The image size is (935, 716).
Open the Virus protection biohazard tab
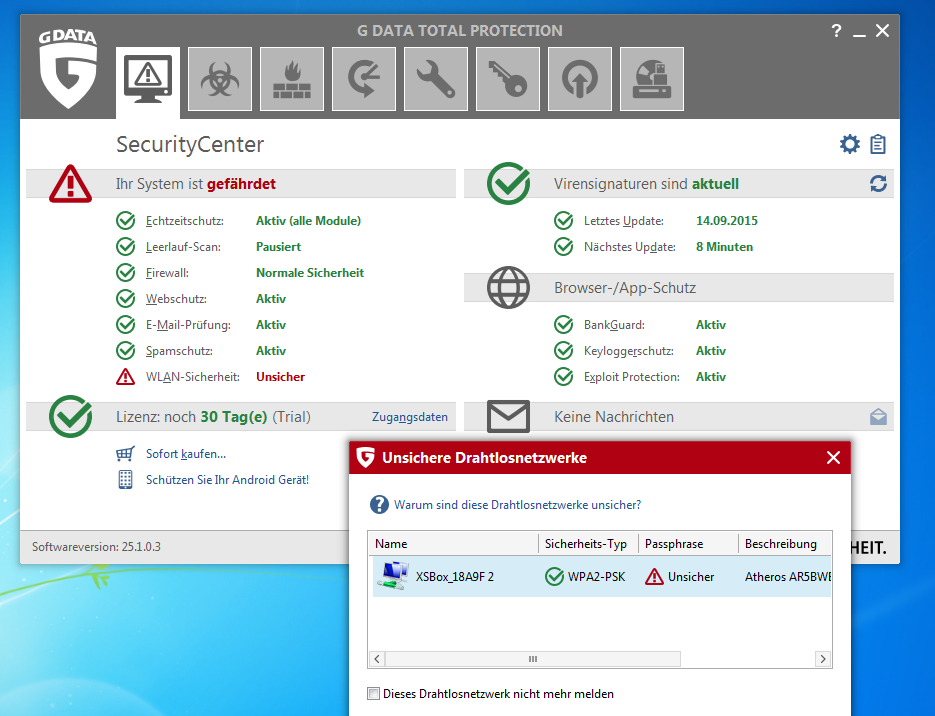pos(220,79)
